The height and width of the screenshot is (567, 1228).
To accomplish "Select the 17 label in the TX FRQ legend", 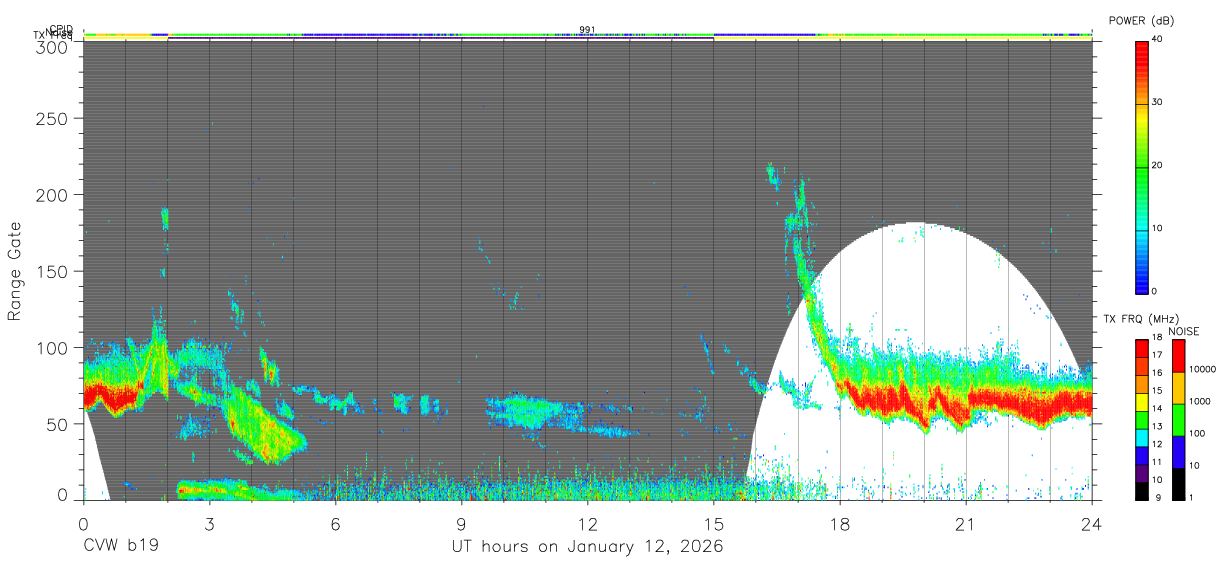I will click(x=1157, y=355).
